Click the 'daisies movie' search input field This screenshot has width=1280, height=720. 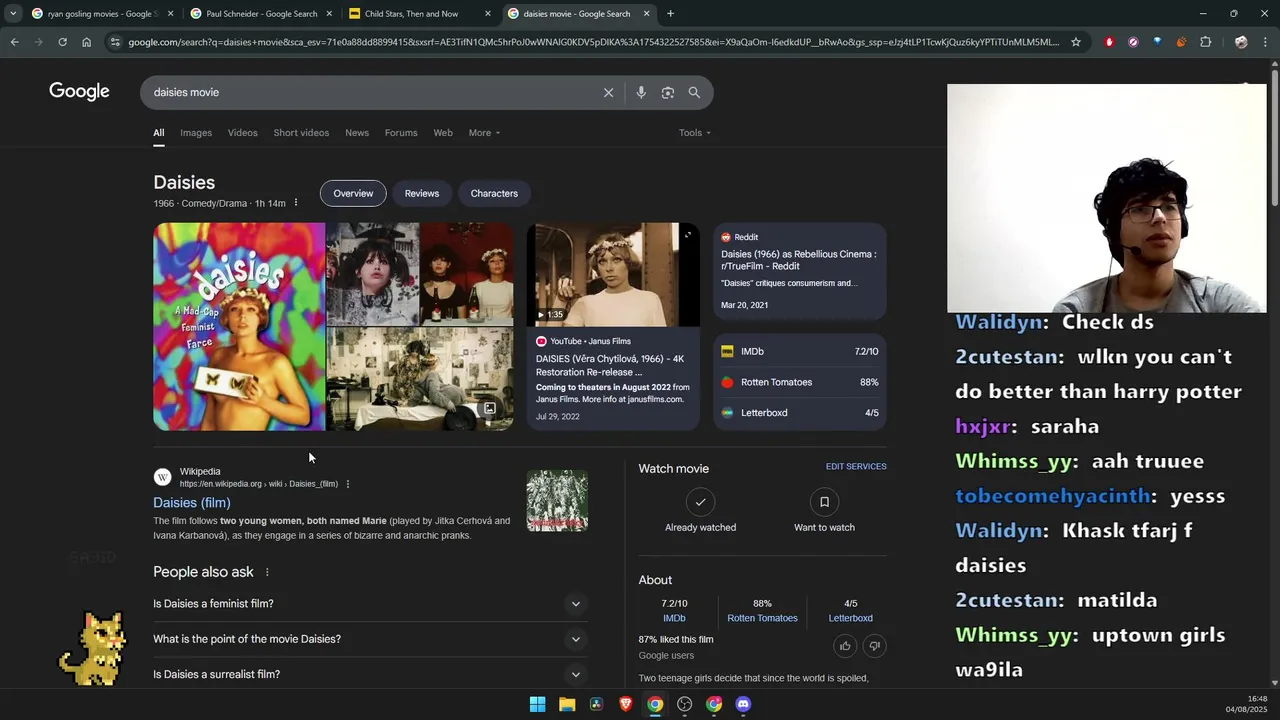(x=370, y=92)
